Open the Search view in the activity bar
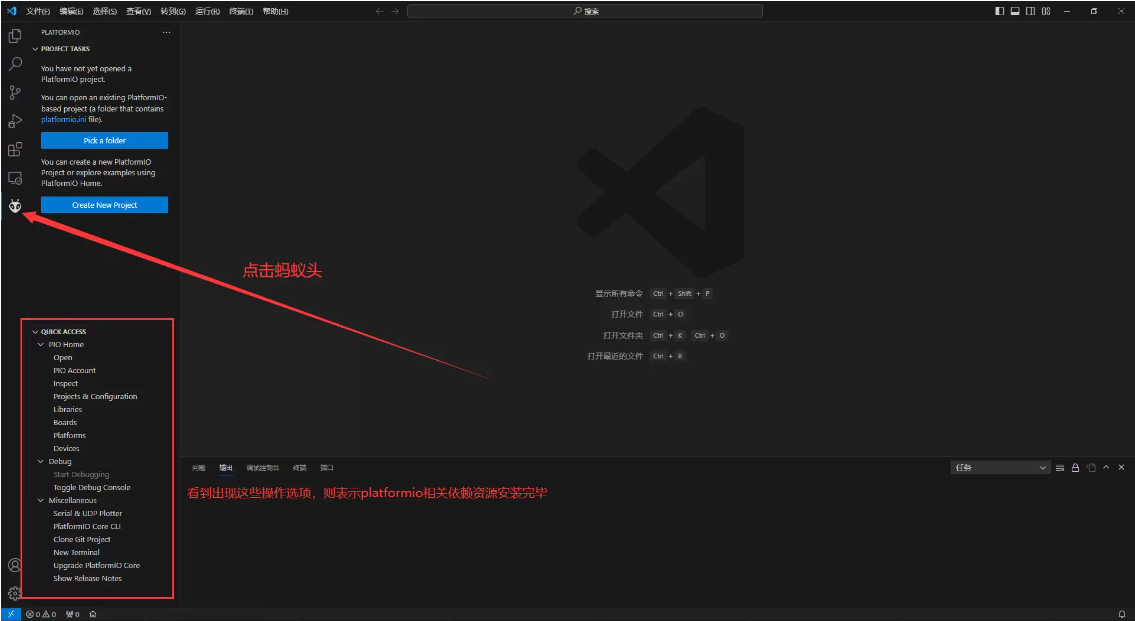Screen dimensions: 1135x621 point(14,64)
